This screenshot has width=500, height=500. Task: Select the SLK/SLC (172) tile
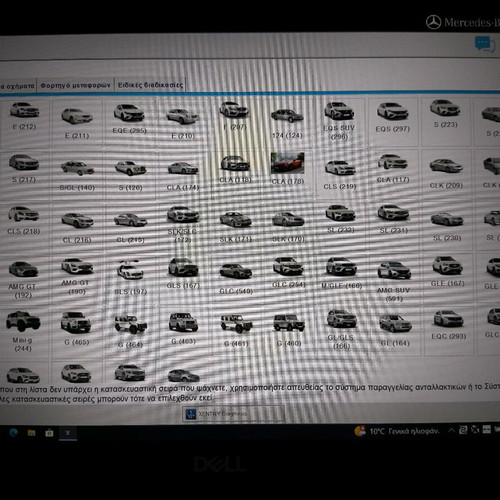[x=183, y=227]
